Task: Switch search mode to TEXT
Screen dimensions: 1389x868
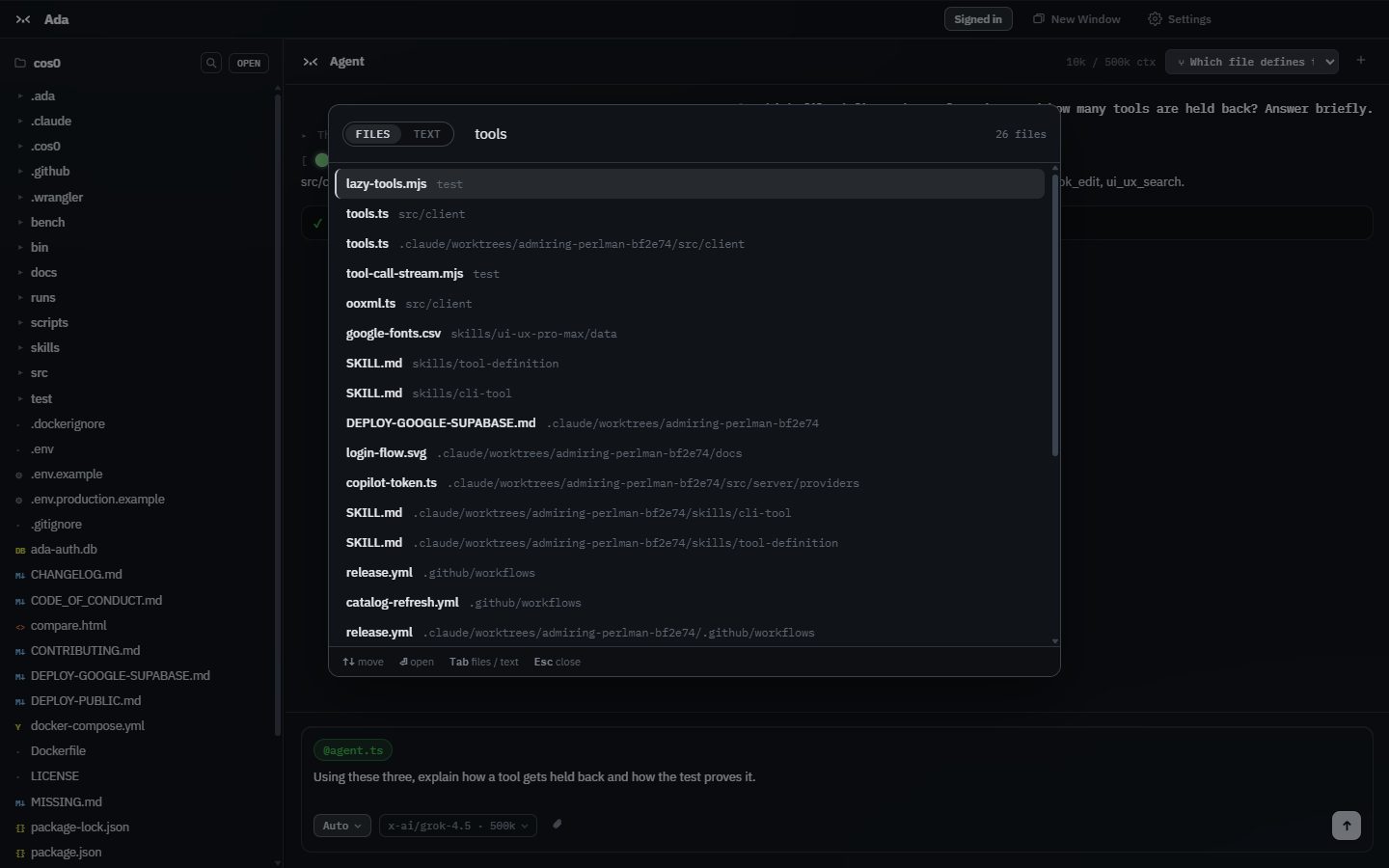Action: pyautogui.click(x=427, y=134)
